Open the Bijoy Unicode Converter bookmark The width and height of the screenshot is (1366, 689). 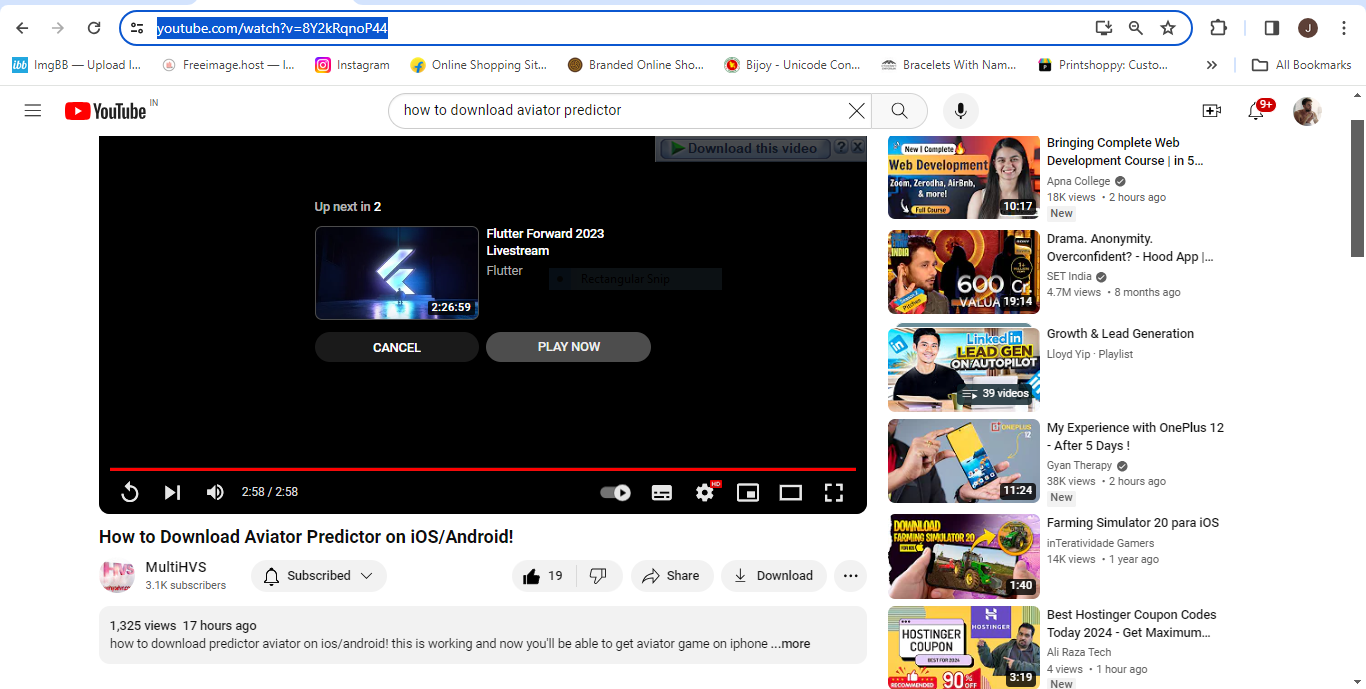(792, 65)
